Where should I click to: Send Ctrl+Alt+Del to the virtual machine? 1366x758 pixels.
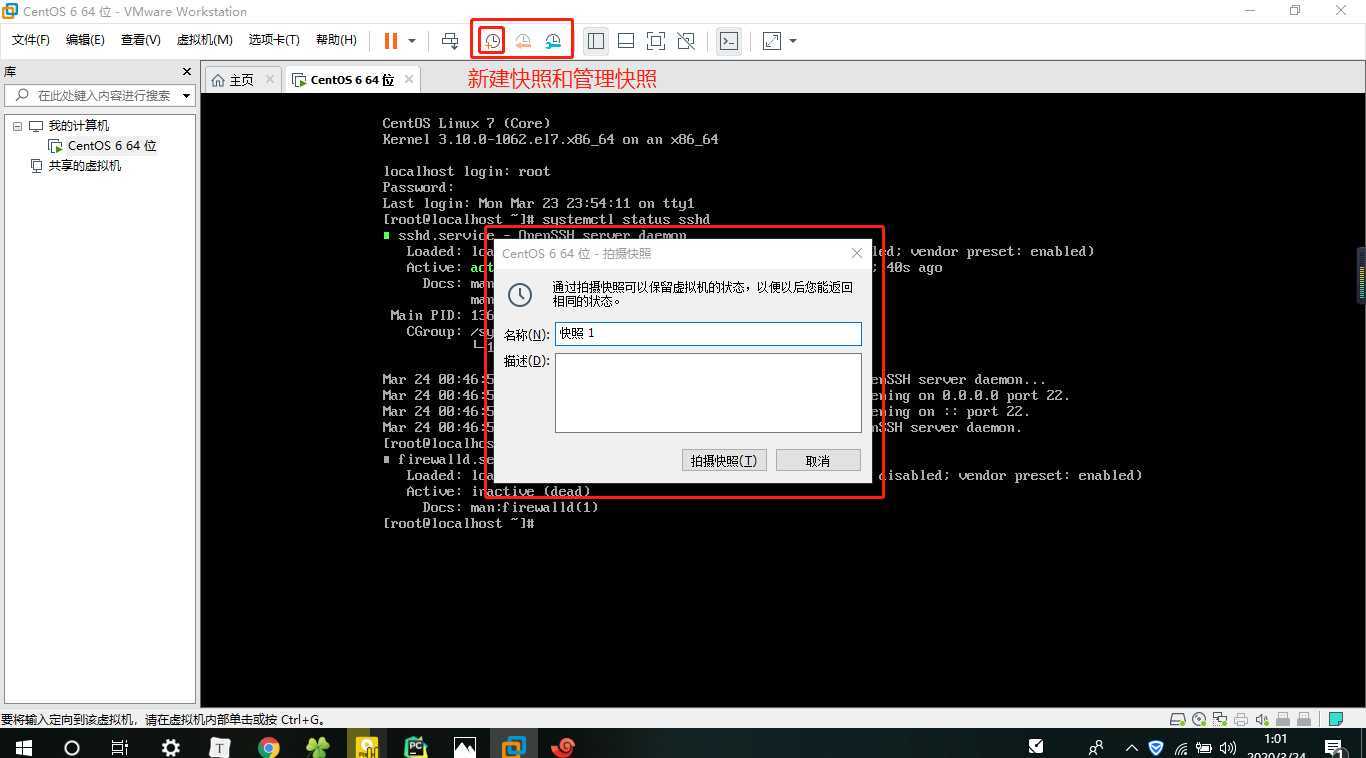(x=450, y=41)
